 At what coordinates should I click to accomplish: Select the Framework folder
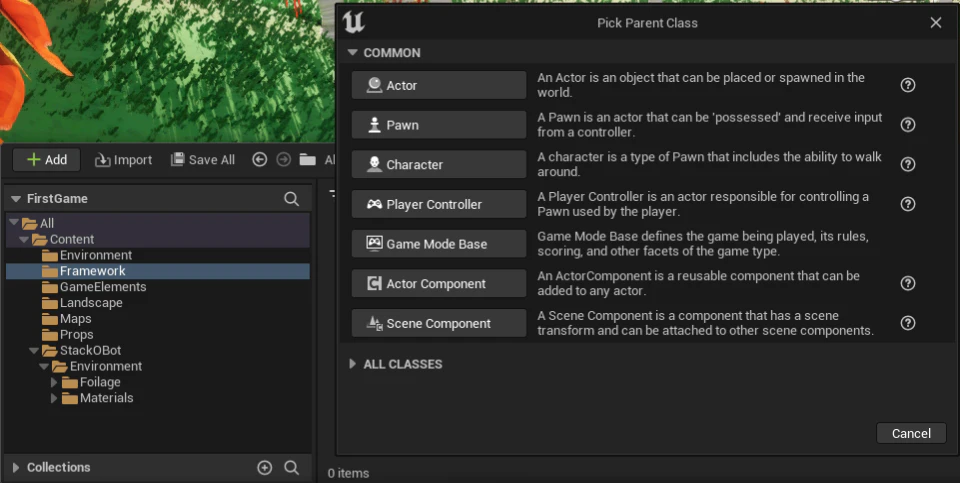pyautogui.click(x=158, y=271)
